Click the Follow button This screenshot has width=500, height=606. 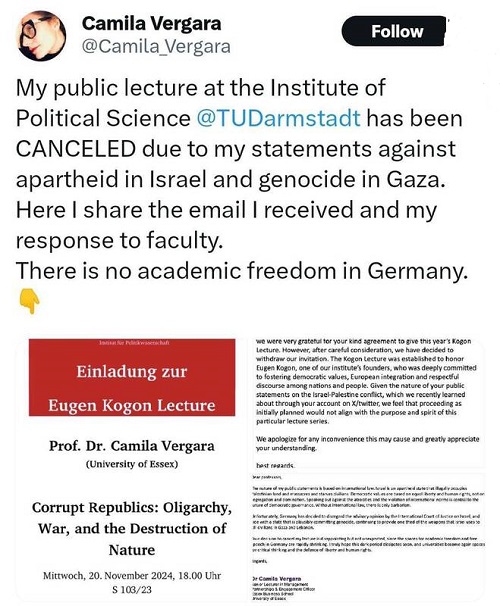click(x=394, y=31)
